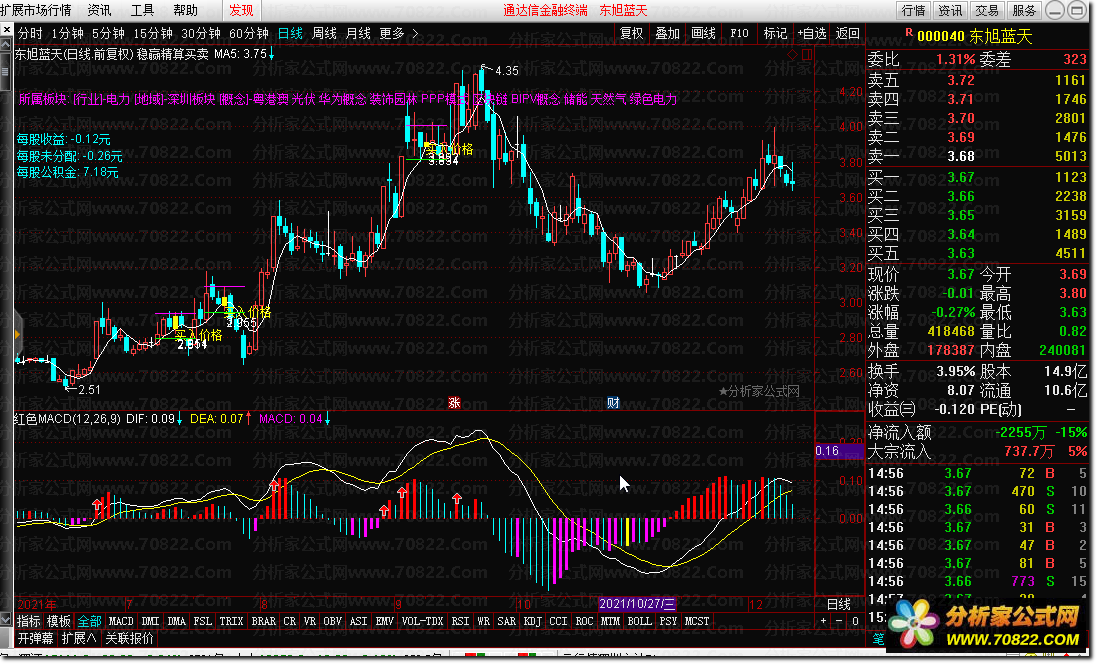Open the 发现 tab

point(242,11)
